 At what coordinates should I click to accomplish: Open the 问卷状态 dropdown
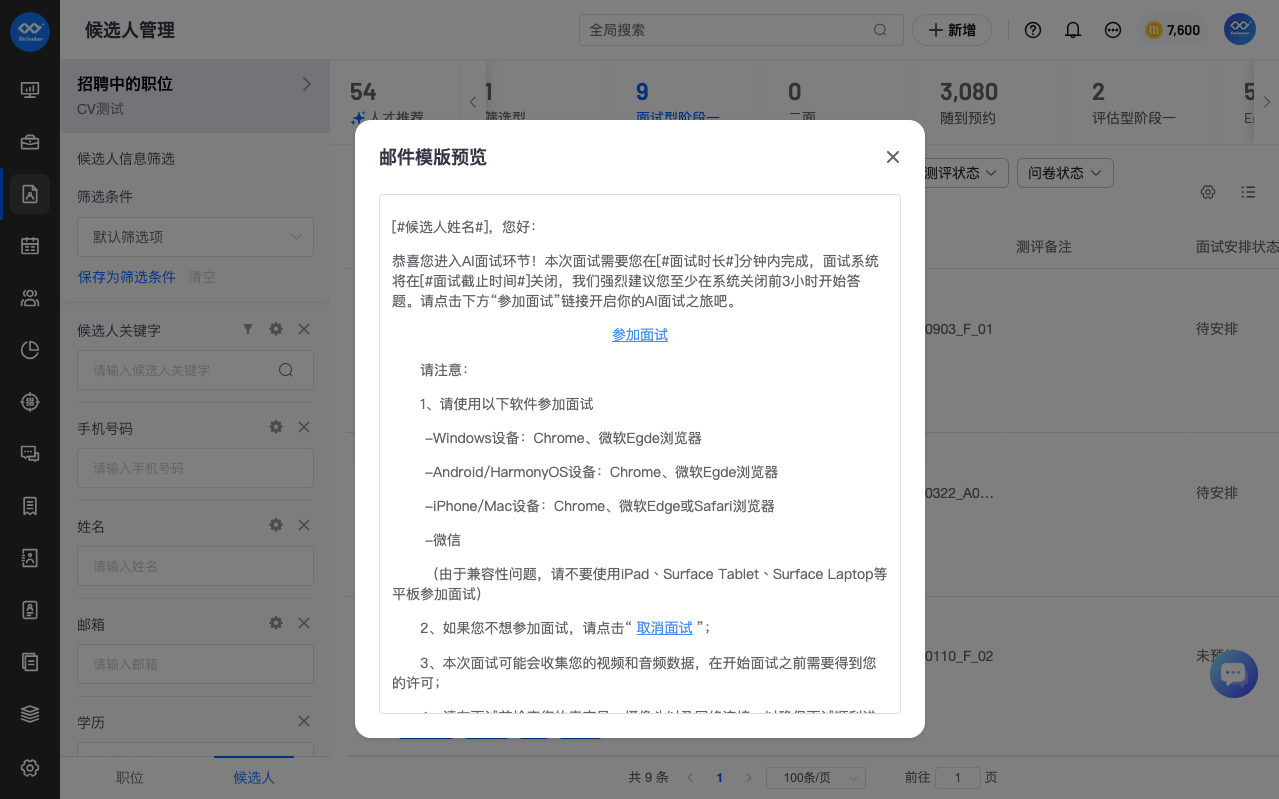1064,173
